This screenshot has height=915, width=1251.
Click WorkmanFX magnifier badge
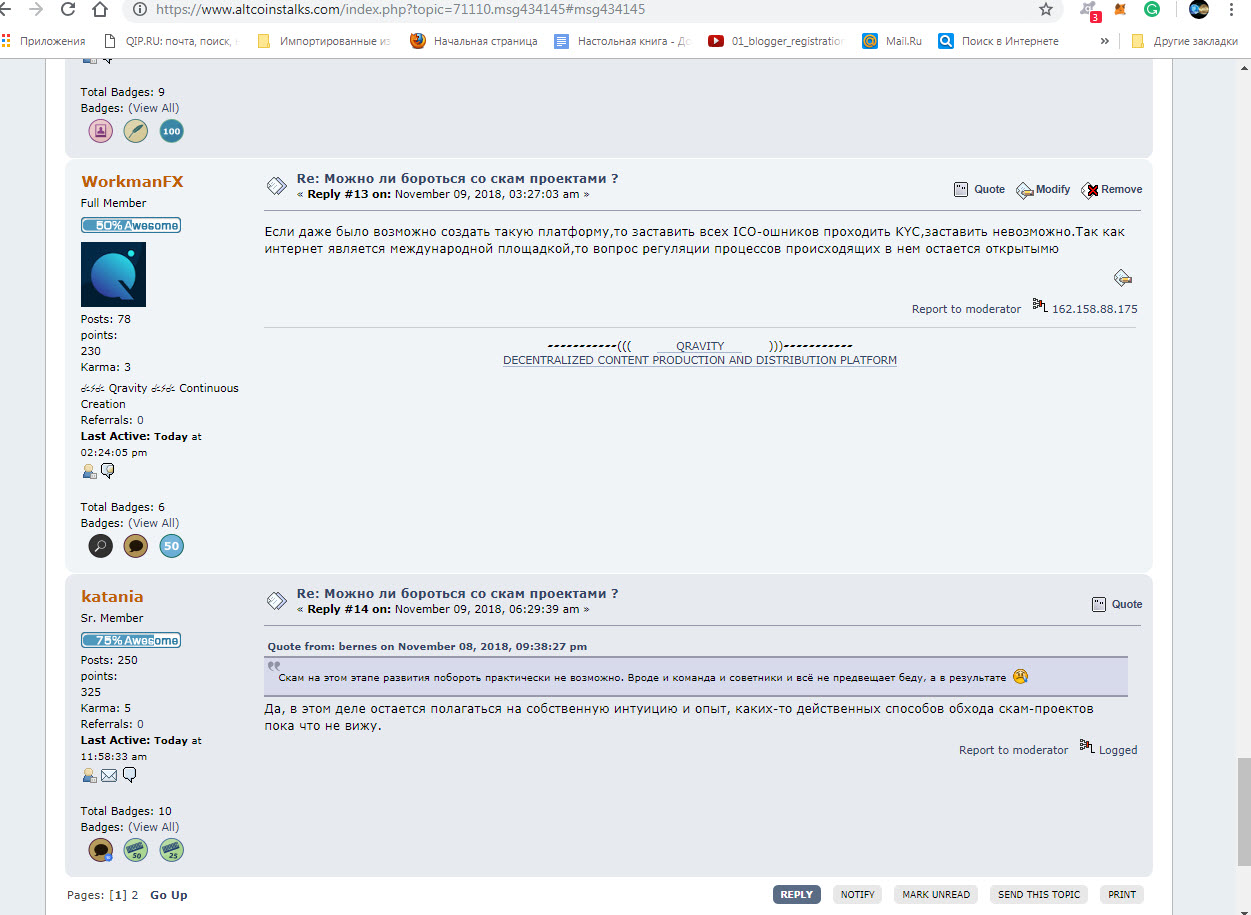100,546
